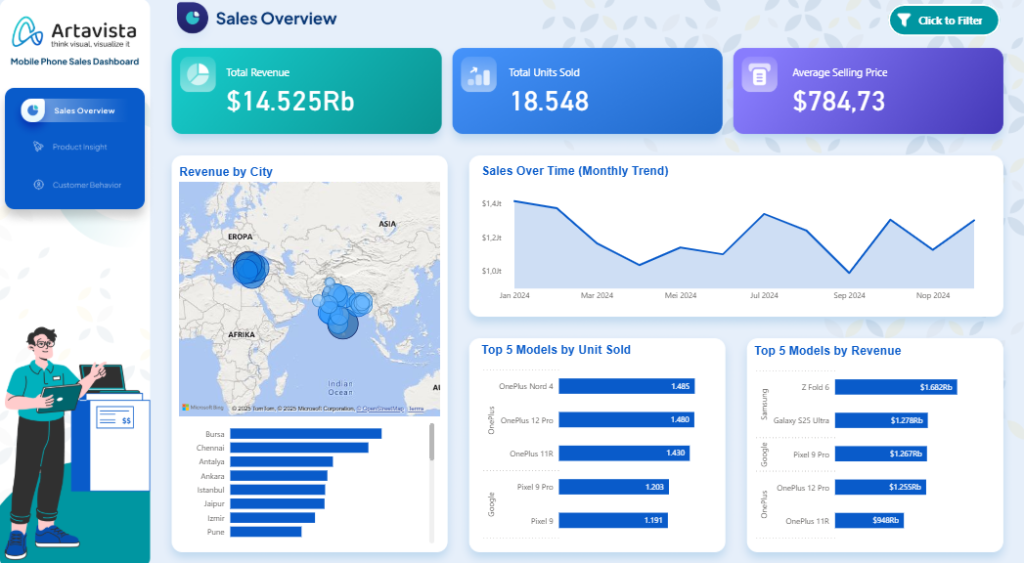Select the OnePlus Nord 4 units bar

coord(627,386)
